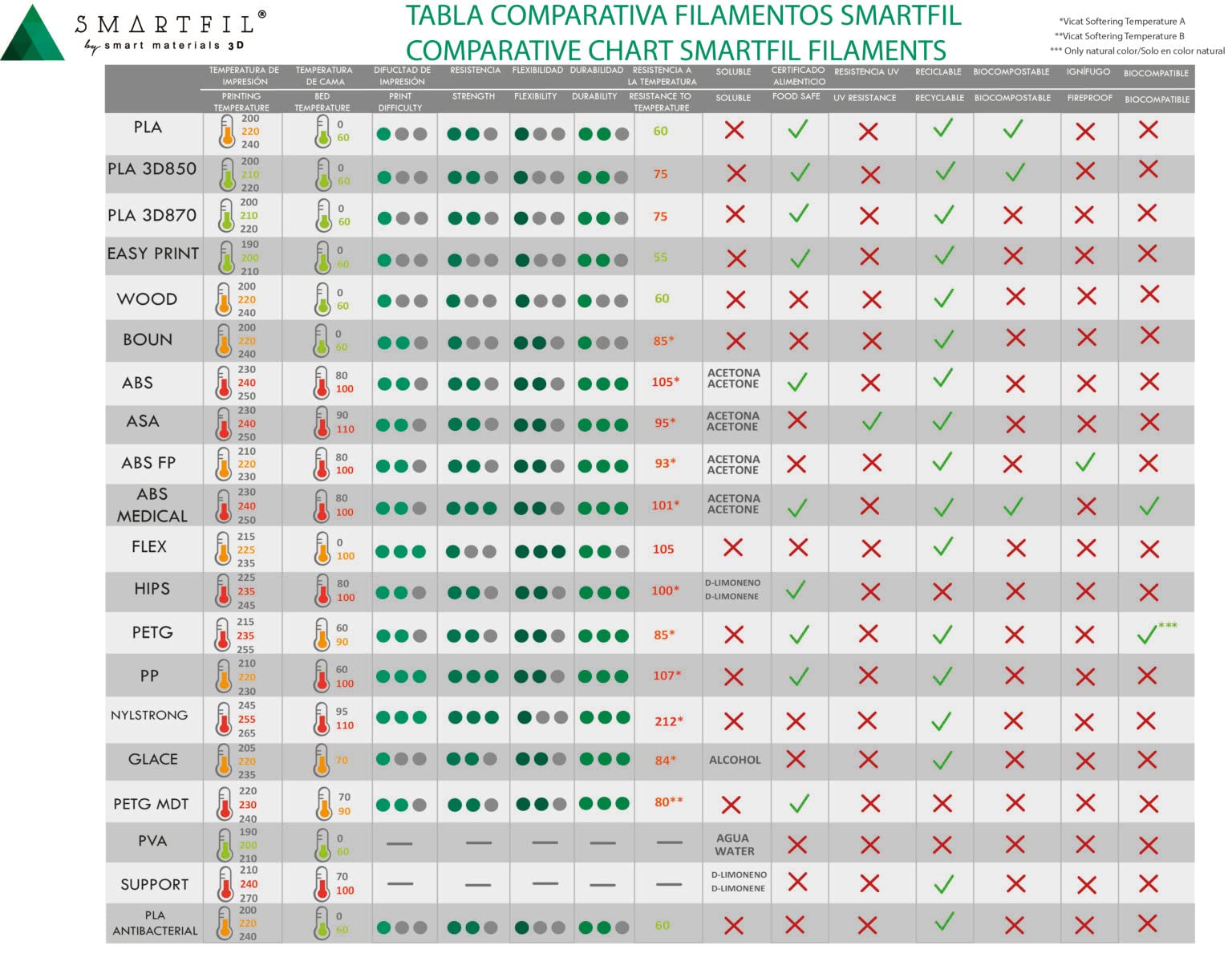Select the FOOD SAFE column header
Screen dimensions: 1232x978
[x=796, y=96]
